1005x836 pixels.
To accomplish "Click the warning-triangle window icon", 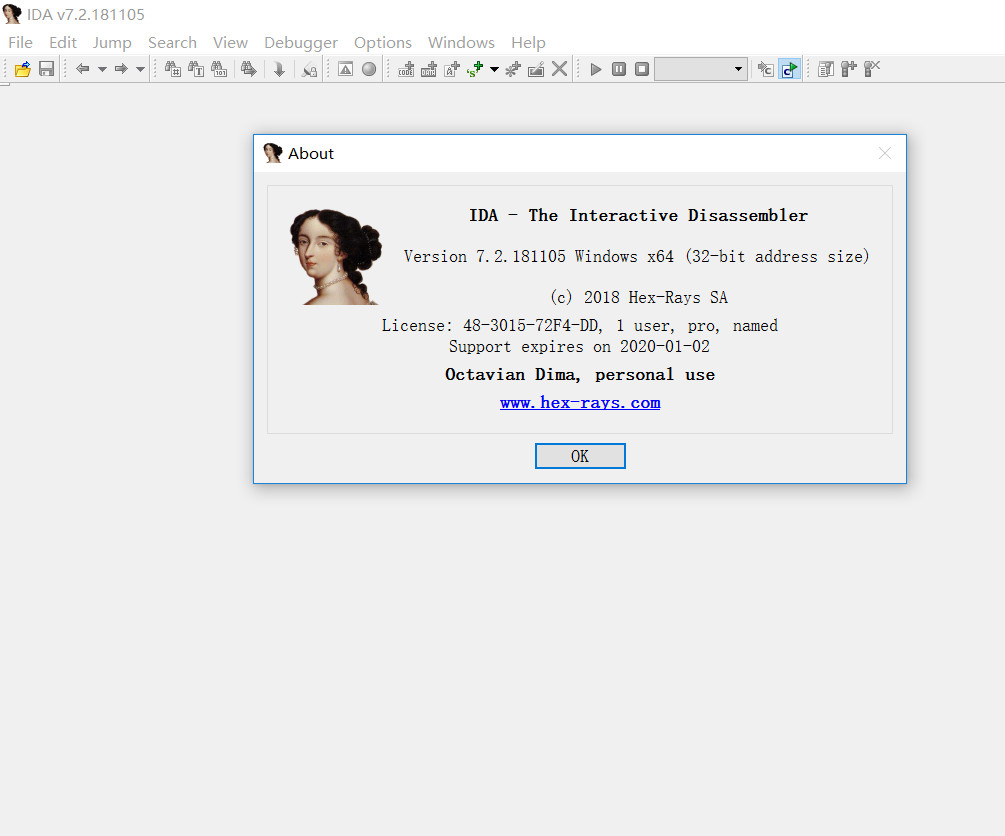I will click(345, 69).
